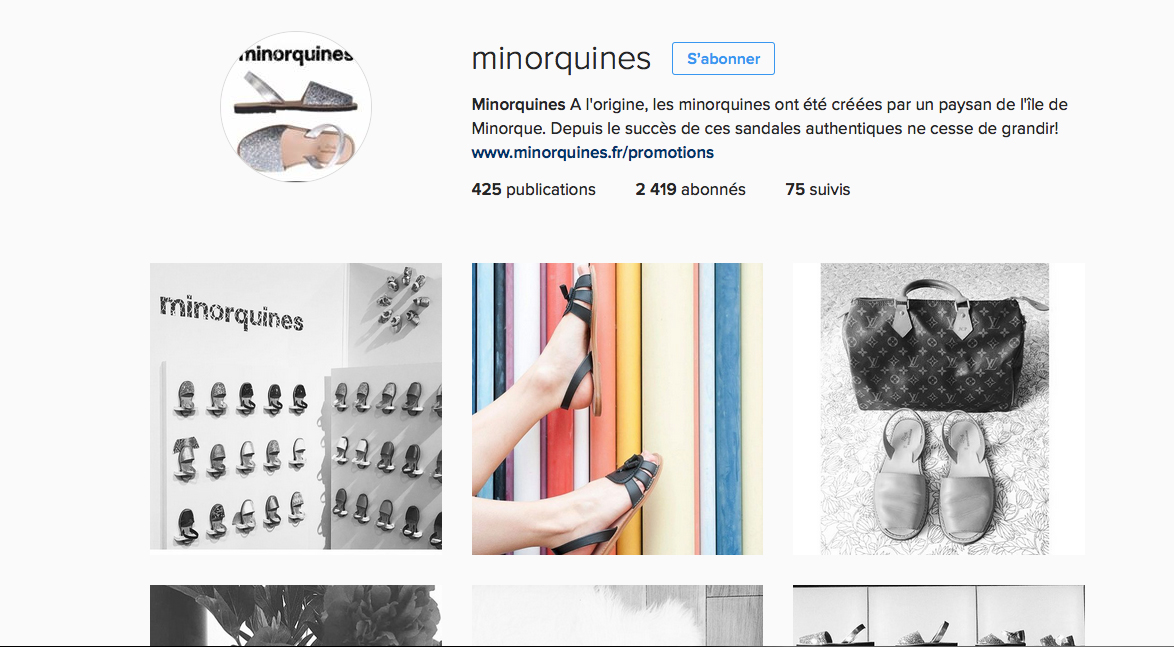Click the 425 publications count
The image size is (1174, 647).
pos(533,189)
